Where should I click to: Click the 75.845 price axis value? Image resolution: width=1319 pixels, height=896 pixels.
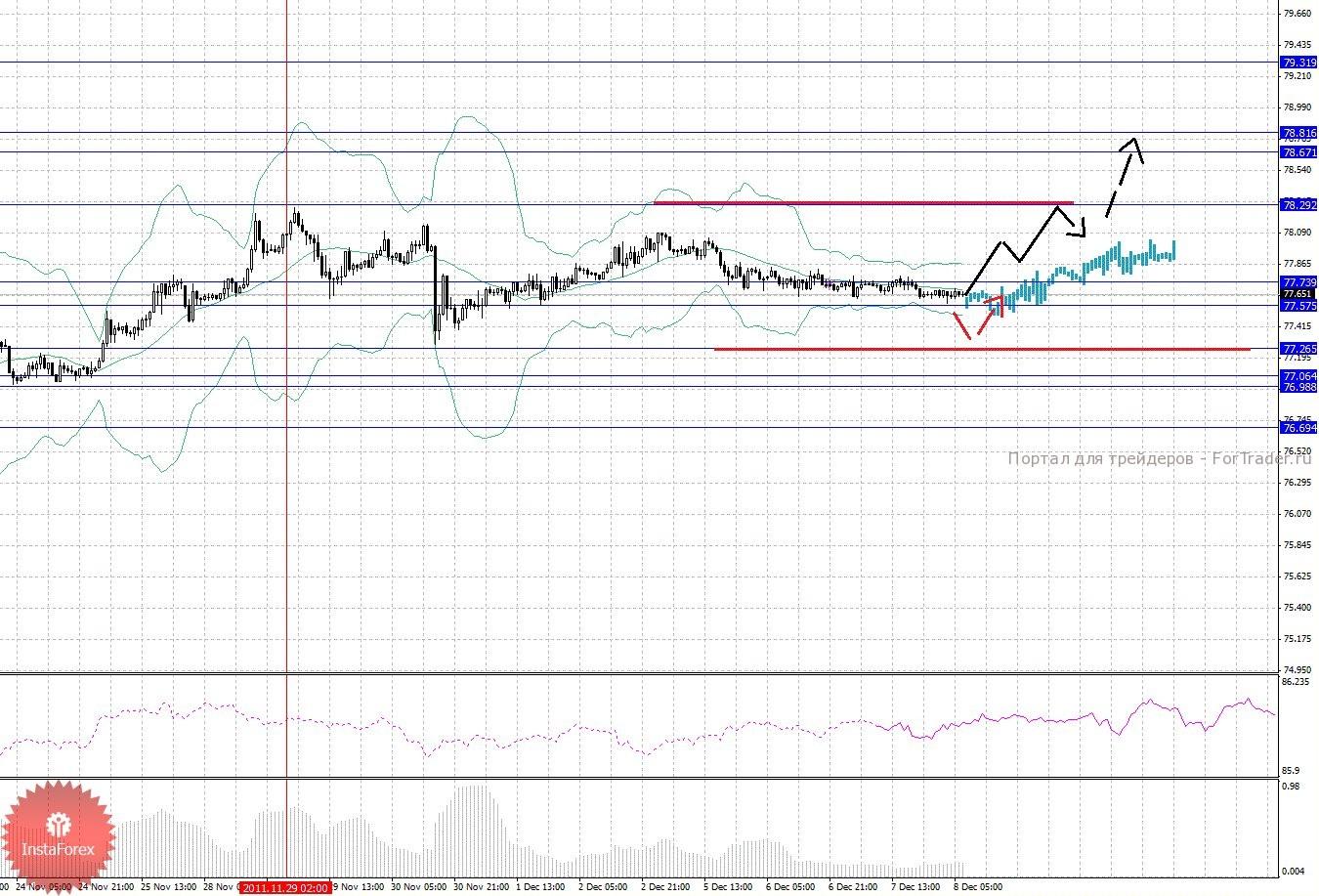(1298, 545)
